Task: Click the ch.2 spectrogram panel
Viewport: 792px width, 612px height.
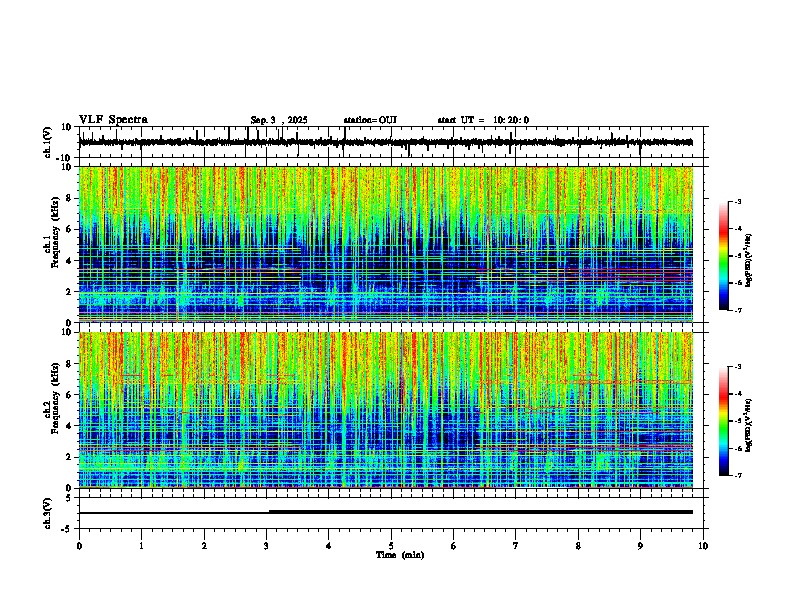Action: pyautogui.click(x=386, y=410)
